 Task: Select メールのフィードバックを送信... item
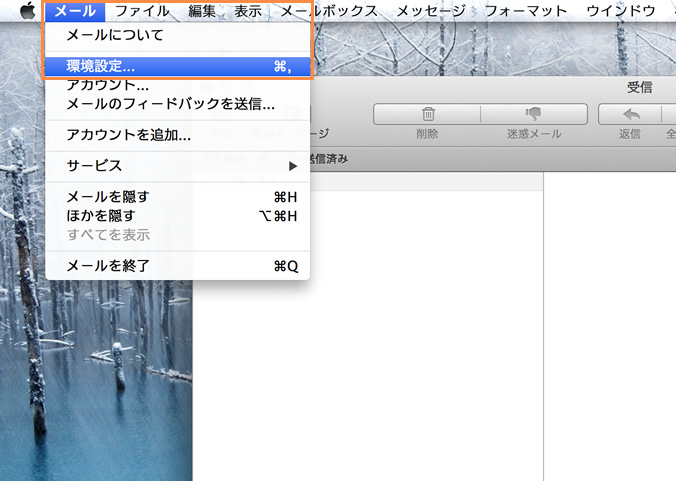(170, 103)
